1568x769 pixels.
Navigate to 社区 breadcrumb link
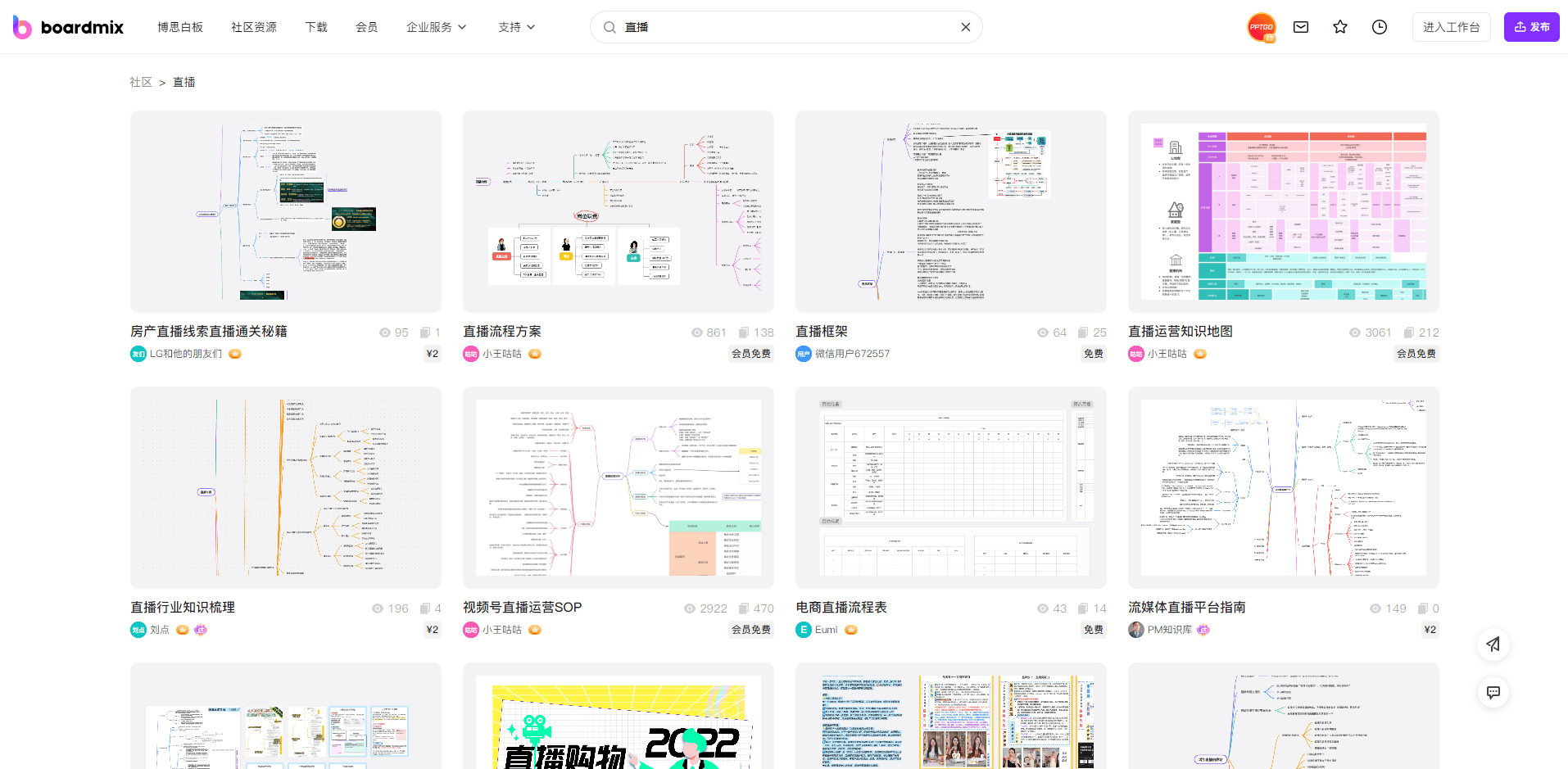[x=141, y=82]
